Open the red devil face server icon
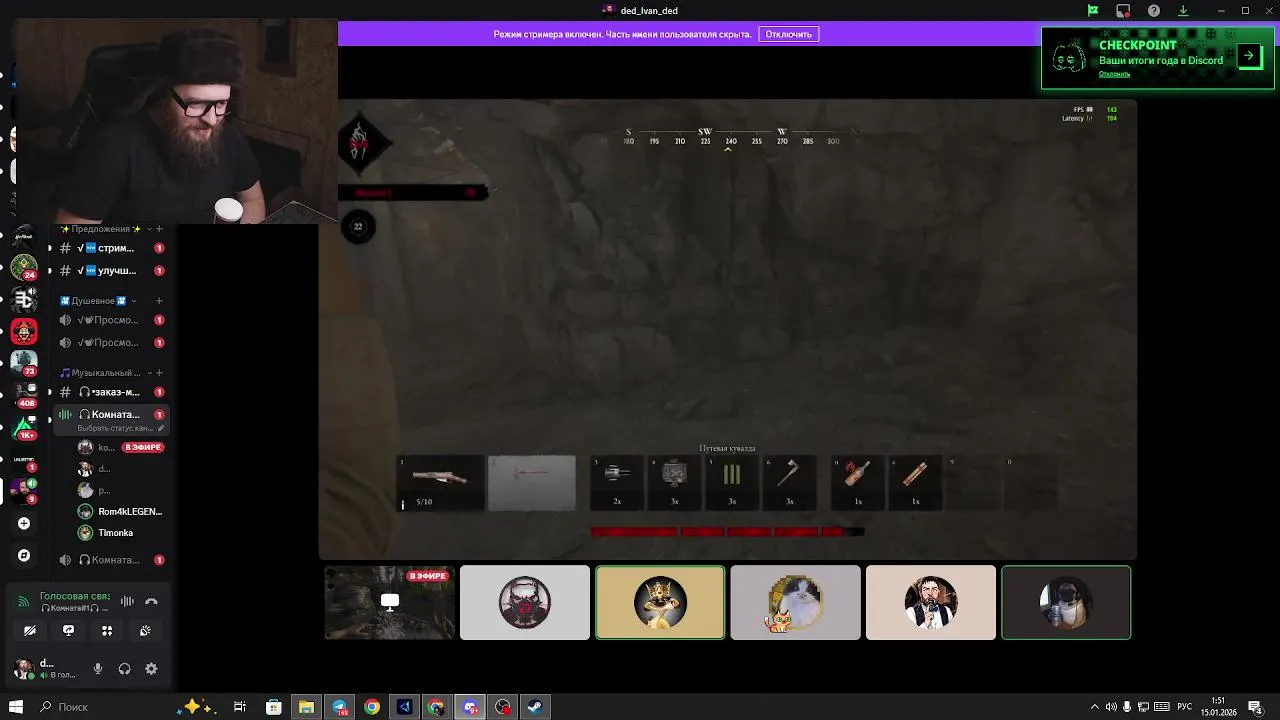1280x720 pixels. pos(24,331)
